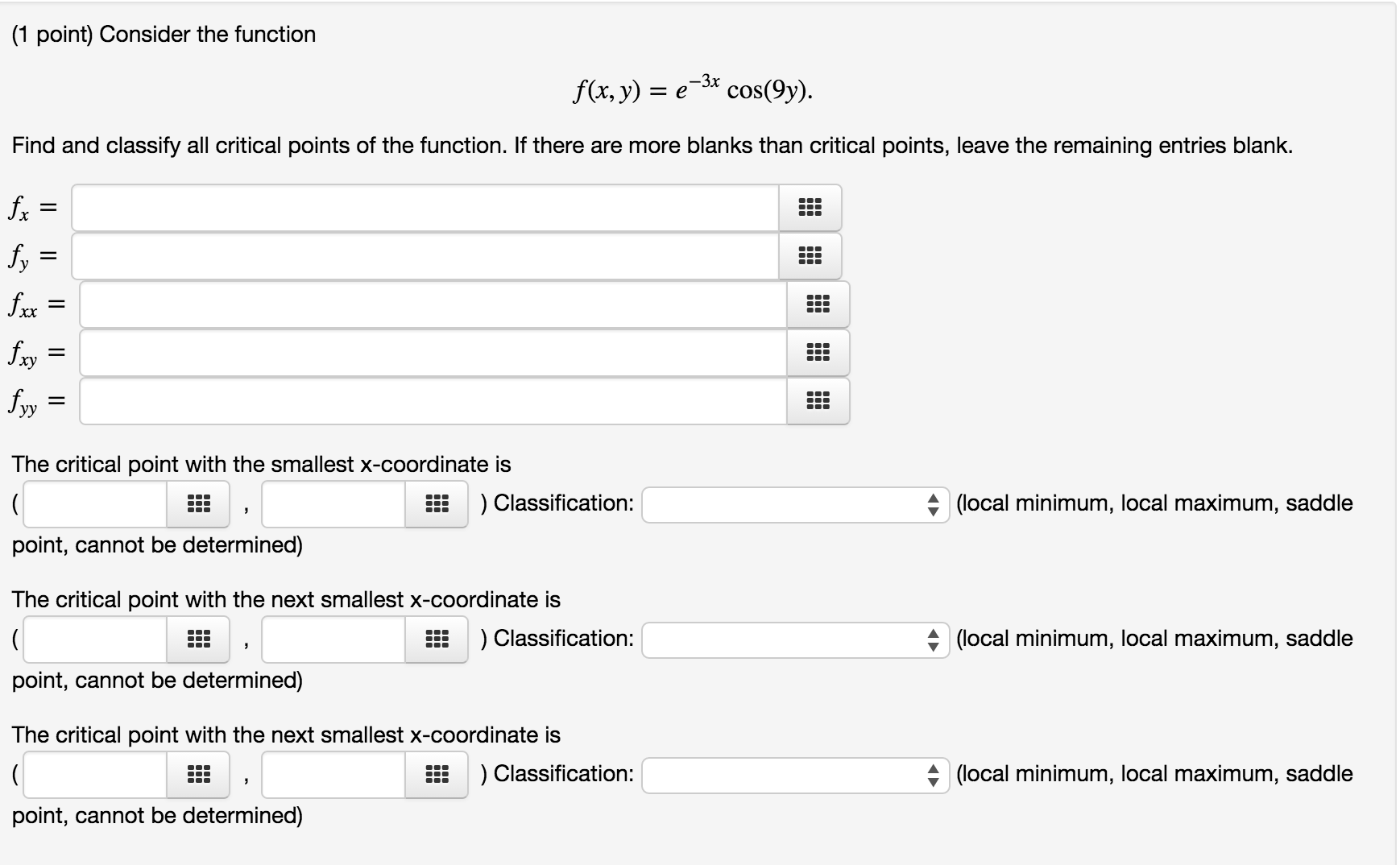The width and height of the screenshot is (1400, 865).
Task: Open the equation editor for the second x-coordinate
Action: pos(198,638)
